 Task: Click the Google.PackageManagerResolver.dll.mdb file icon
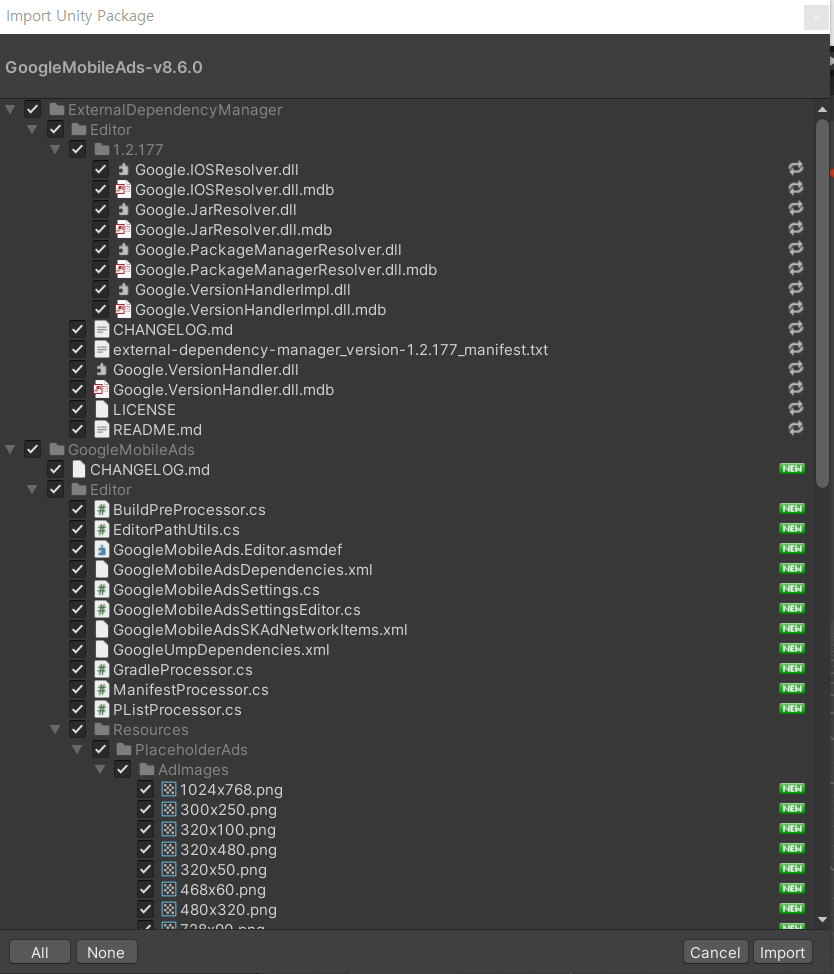(x=124, y=270)
